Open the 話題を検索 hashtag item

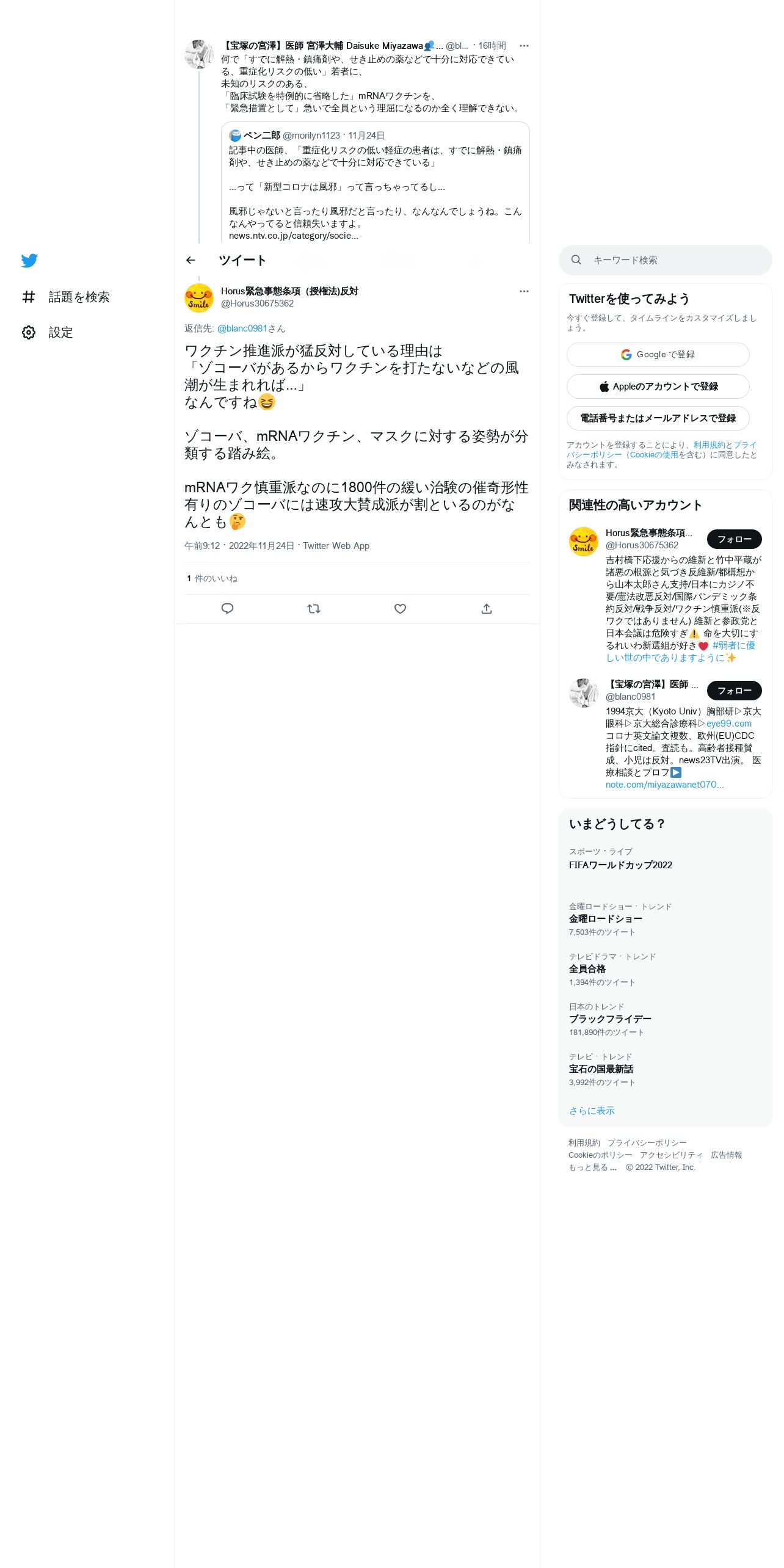pos(65,297)
